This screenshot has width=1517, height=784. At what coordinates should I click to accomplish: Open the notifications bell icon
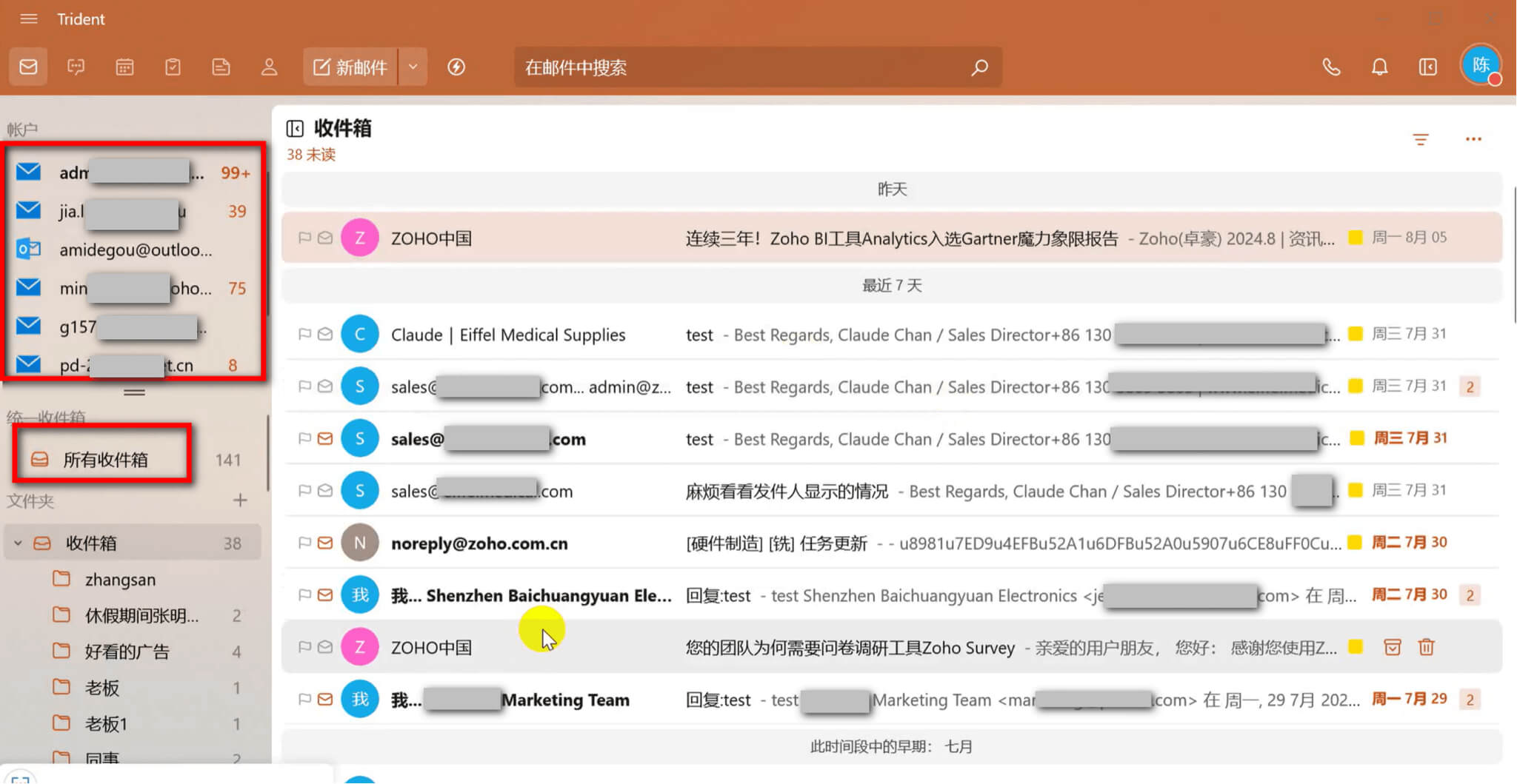point(1379,67)
